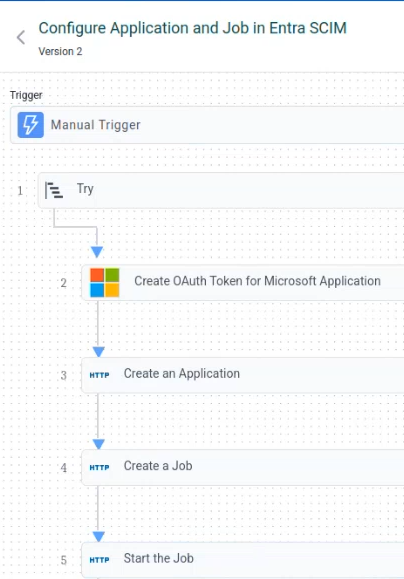This screenshot has height=579, width=404.
Task: Click the Try block nested-list icon
Action: coord(54,190)
